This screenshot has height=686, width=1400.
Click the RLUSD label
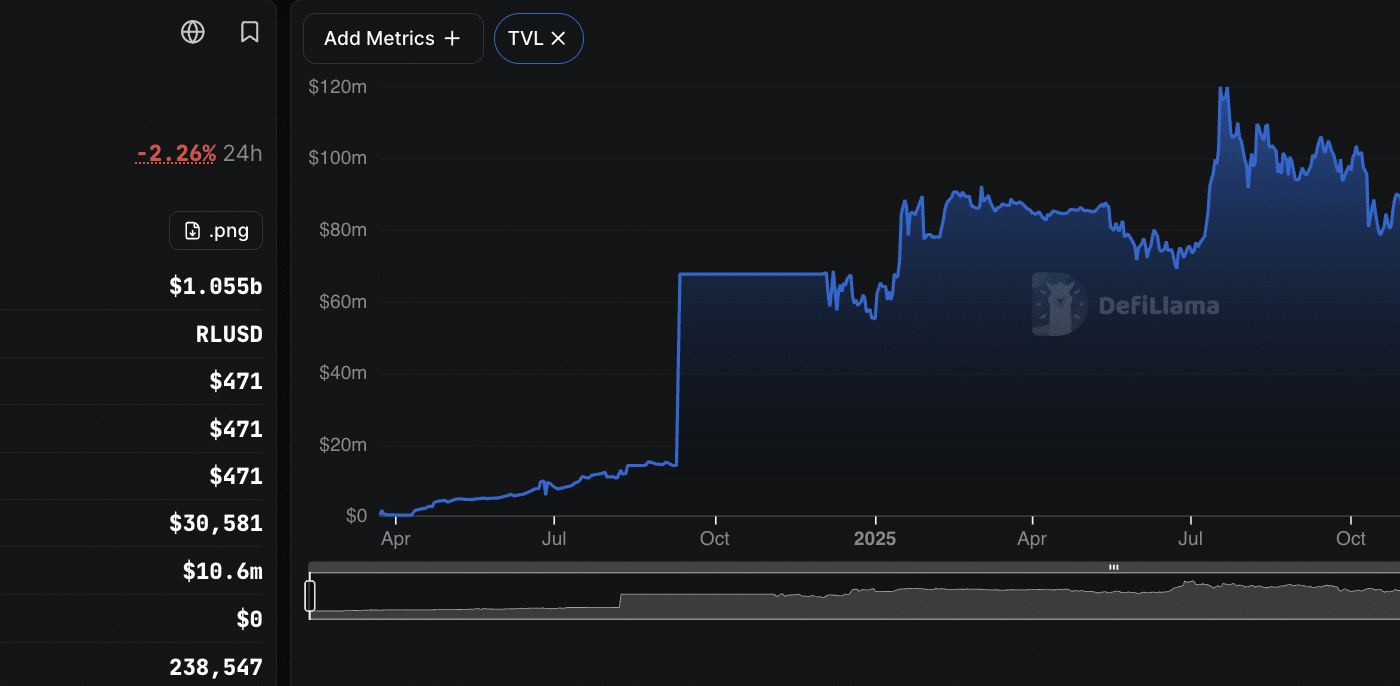tap(229, 334)
